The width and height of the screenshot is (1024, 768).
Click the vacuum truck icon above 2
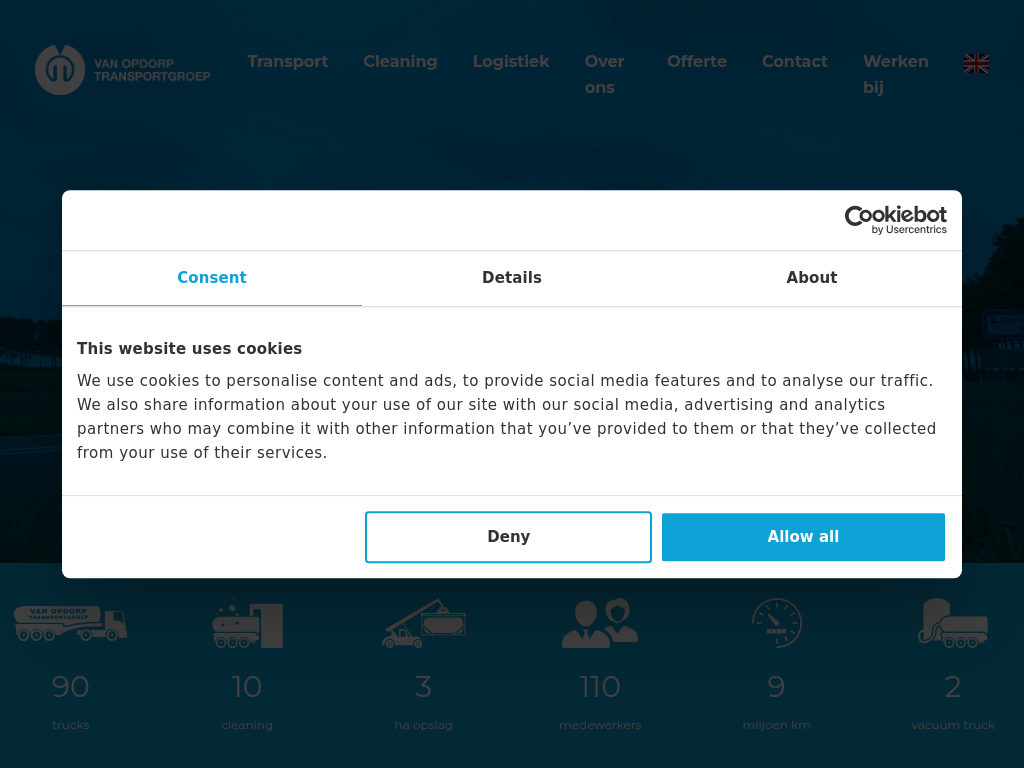(x=953, y=624)
